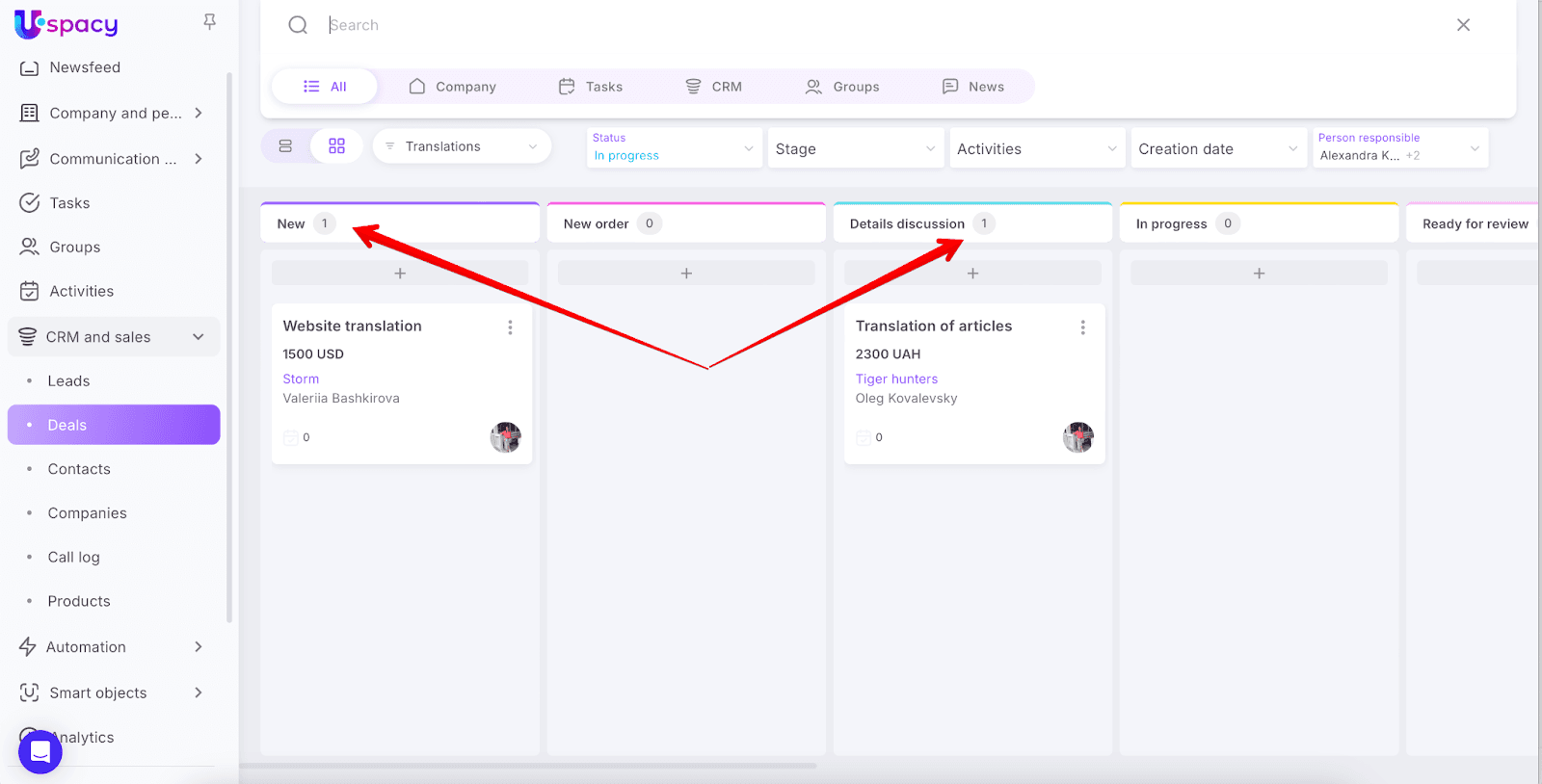
Task: Click the search magnifier icon
Action: tap(298, 25)
